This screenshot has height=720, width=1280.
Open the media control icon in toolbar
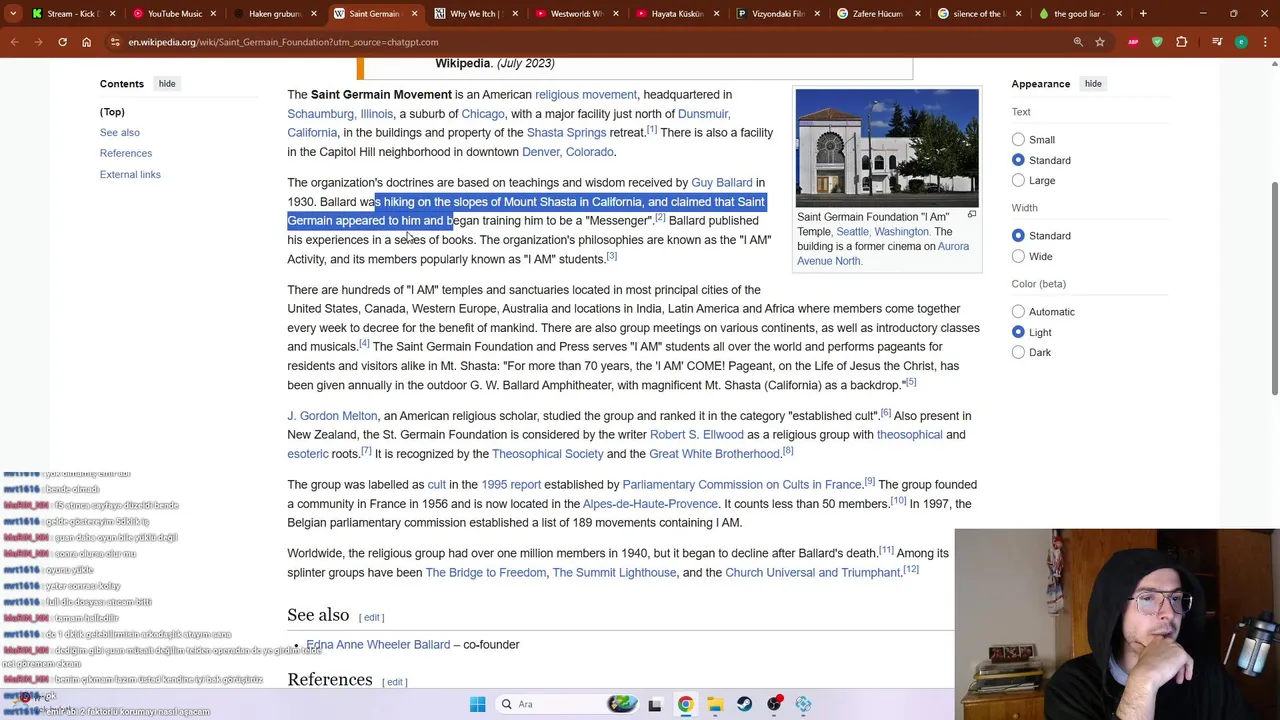tap(1217, 42)
